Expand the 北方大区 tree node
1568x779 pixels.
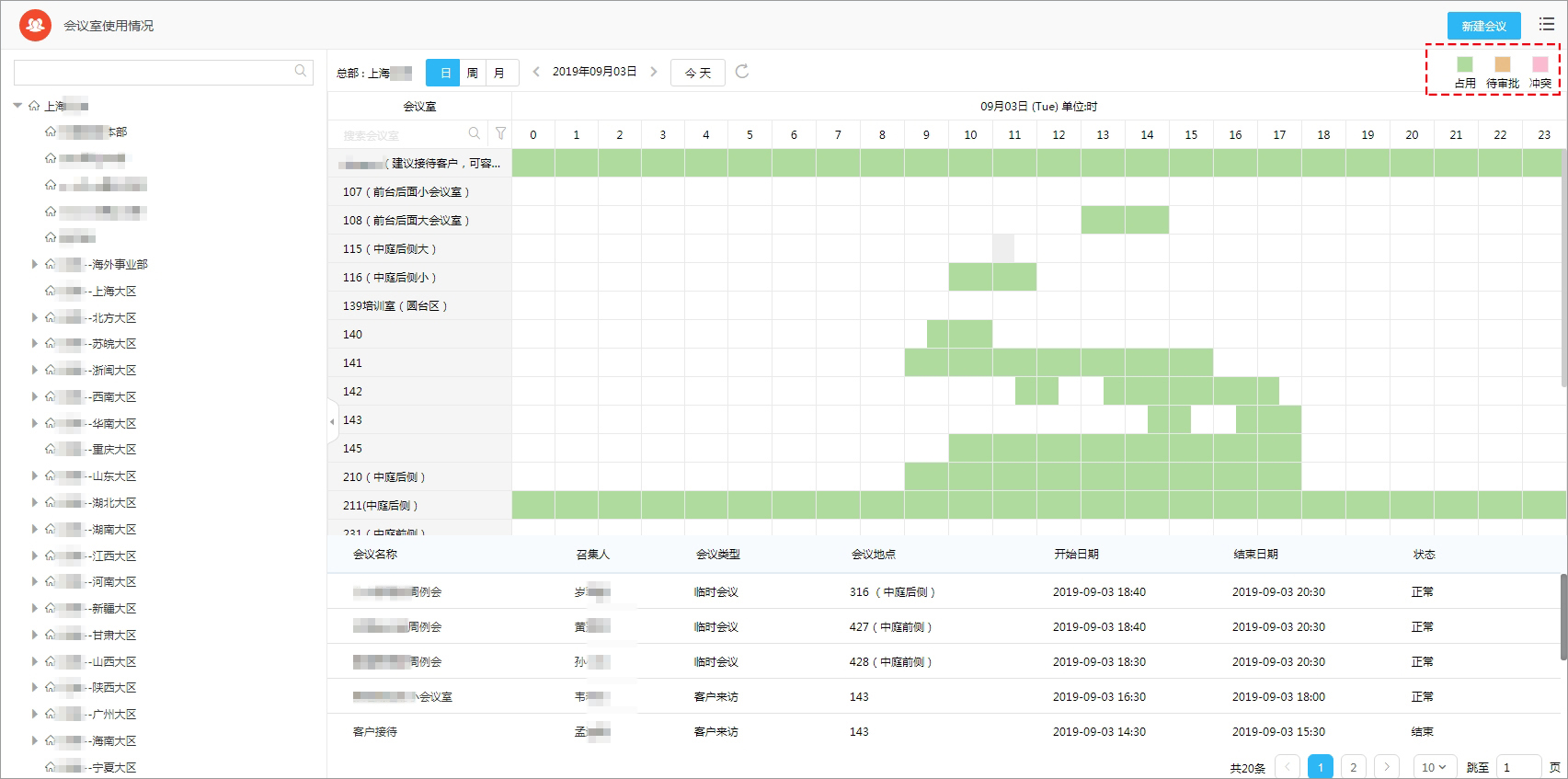click(x=35, y=317)
